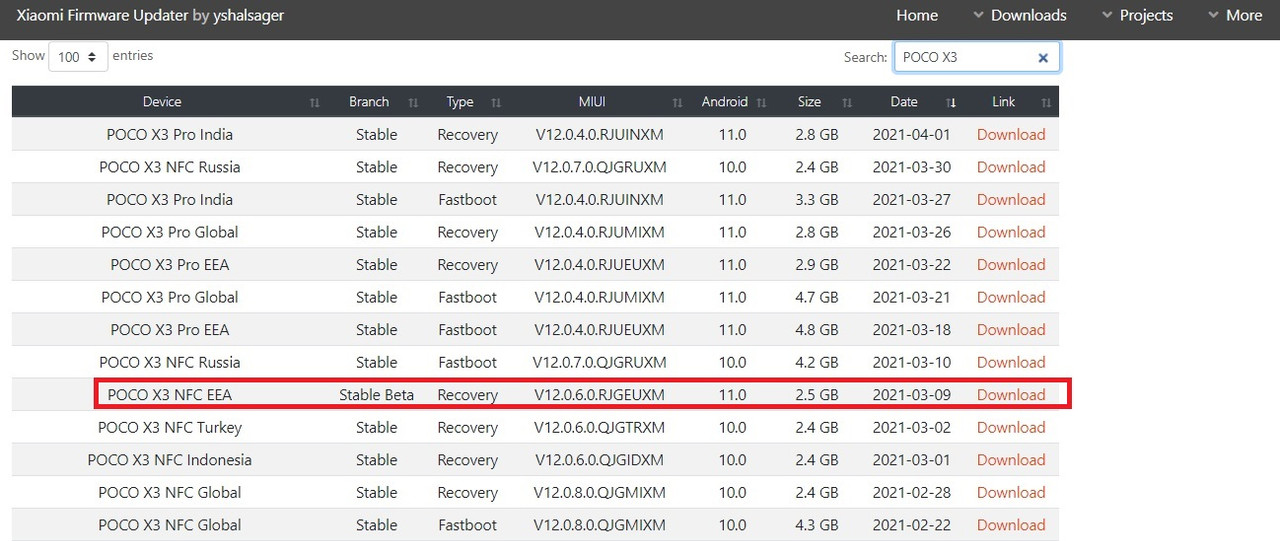
Task: Sort by the MIUI column arrows
Action: coord(678,102)
